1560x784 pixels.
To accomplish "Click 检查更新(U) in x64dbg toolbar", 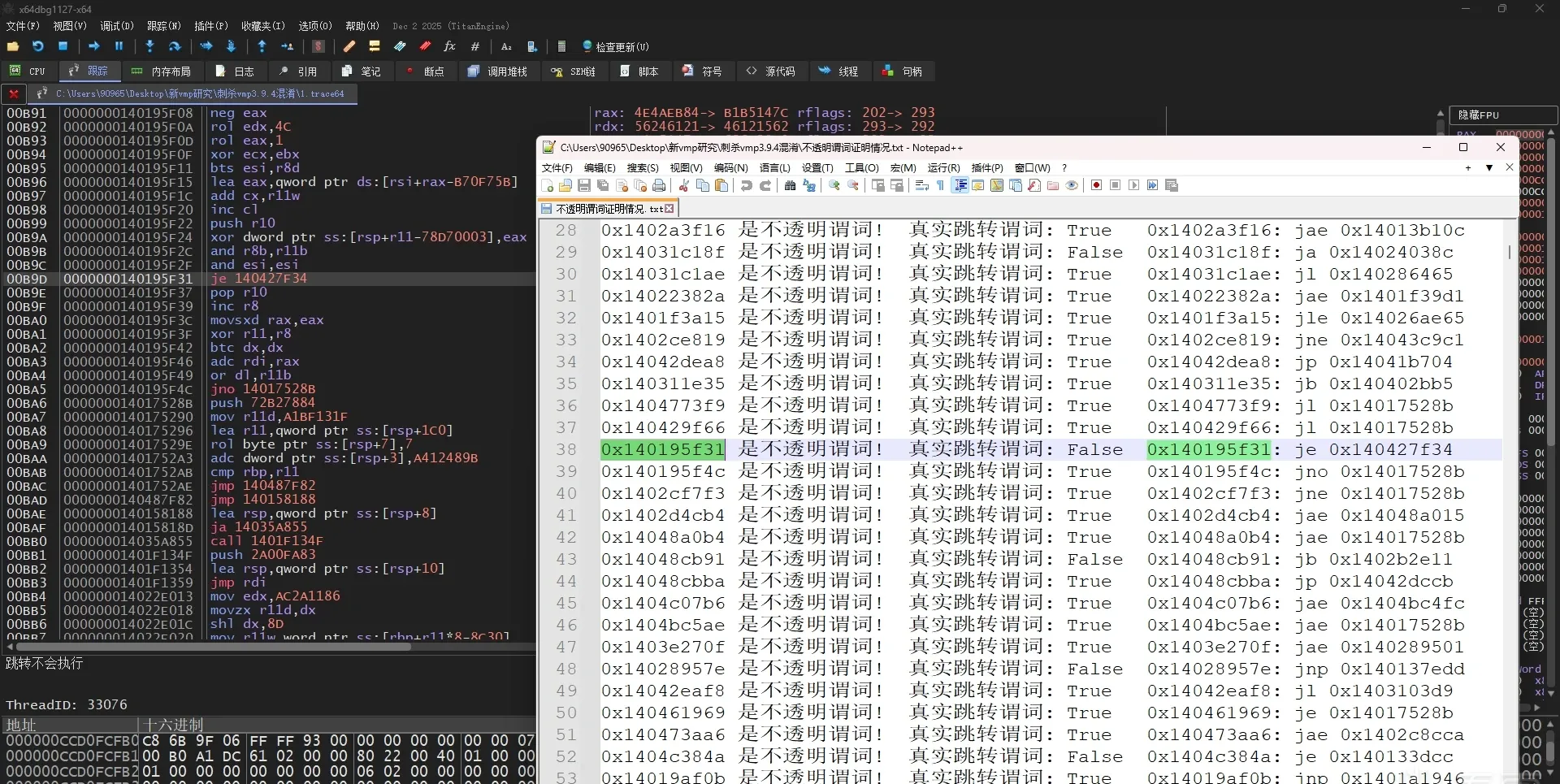I will click(x=616, y=47).
